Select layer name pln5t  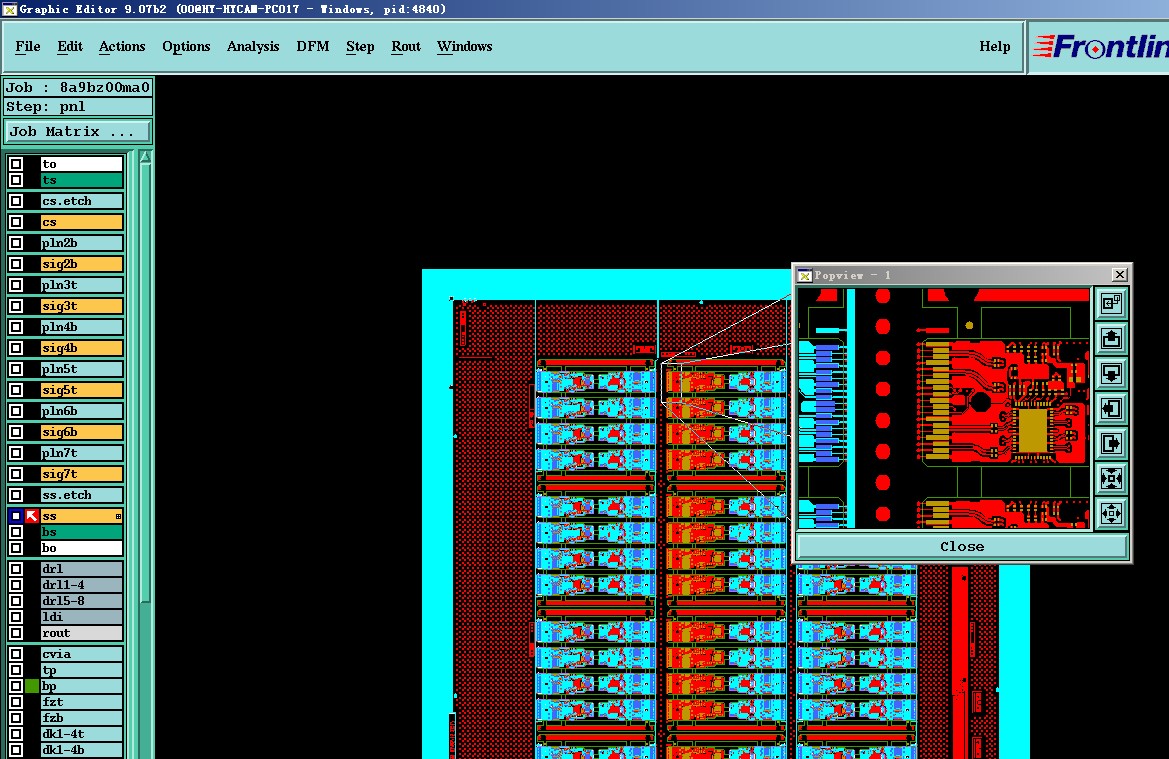[x=81, y=369]
